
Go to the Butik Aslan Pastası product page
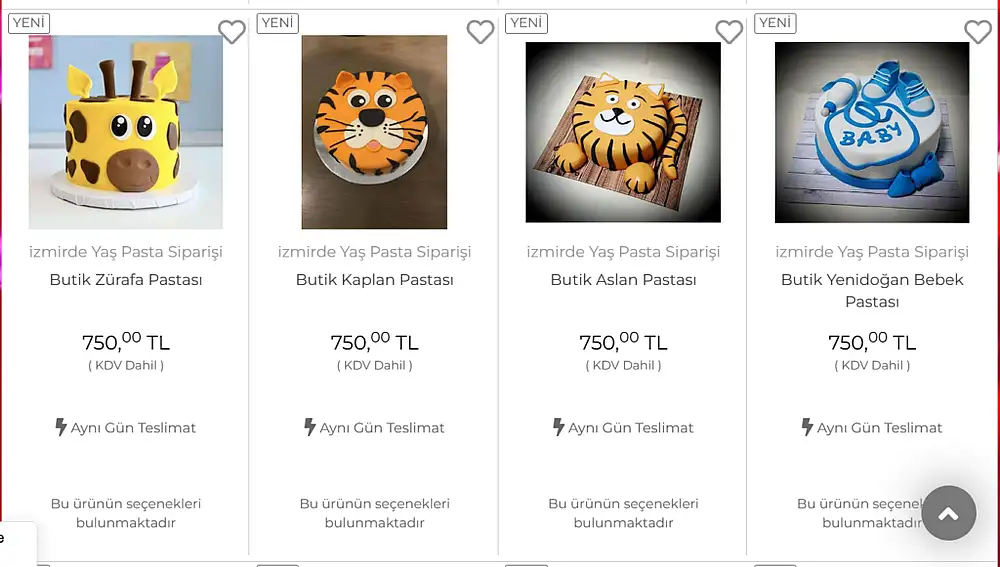coord(623,280)
